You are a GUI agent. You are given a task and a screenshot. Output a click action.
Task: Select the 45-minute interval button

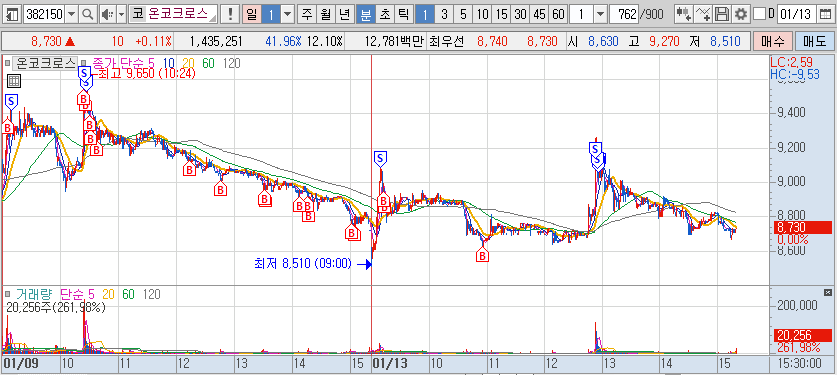pos(539,14)
